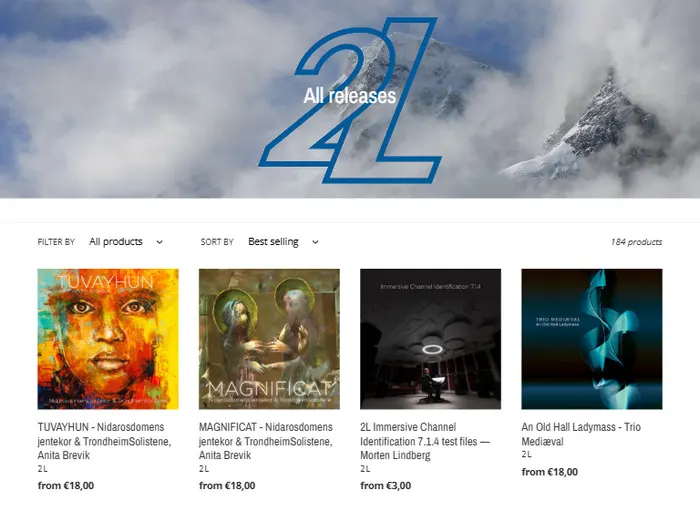
Task: Click the from €18,00 price under TUVAYHUN
Action: (66, 485)
